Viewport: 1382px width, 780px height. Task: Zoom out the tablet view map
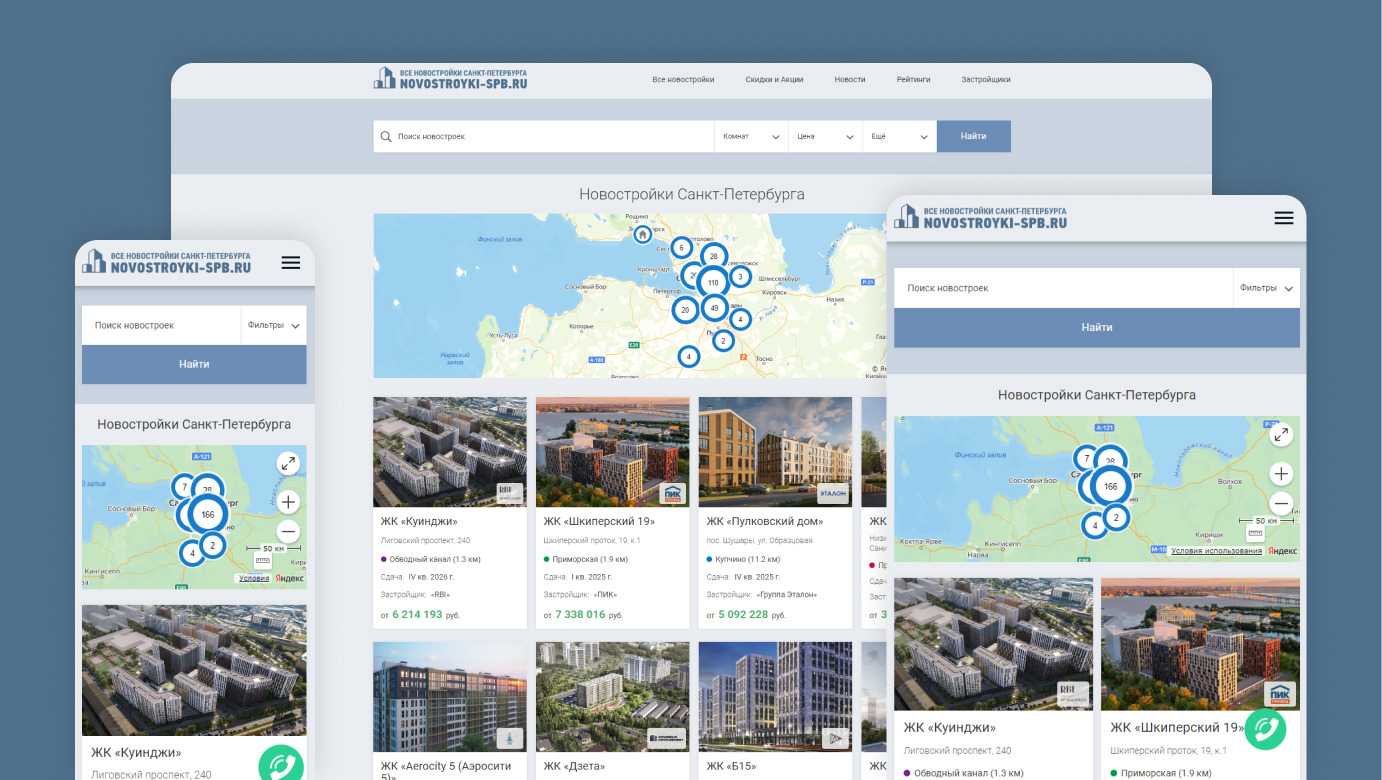(1282, 504)
